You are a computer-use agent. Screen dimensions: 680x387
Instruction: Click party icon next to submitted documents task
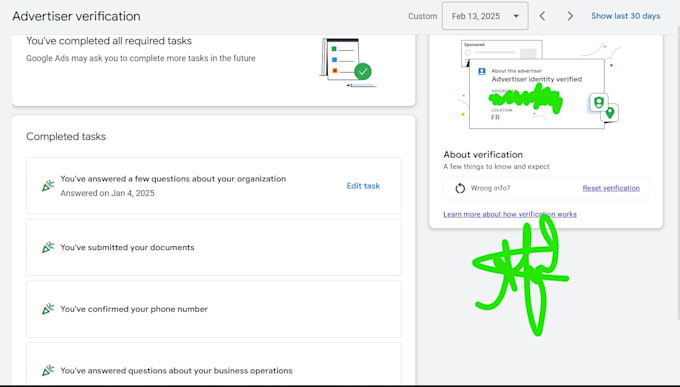point(48,247)
